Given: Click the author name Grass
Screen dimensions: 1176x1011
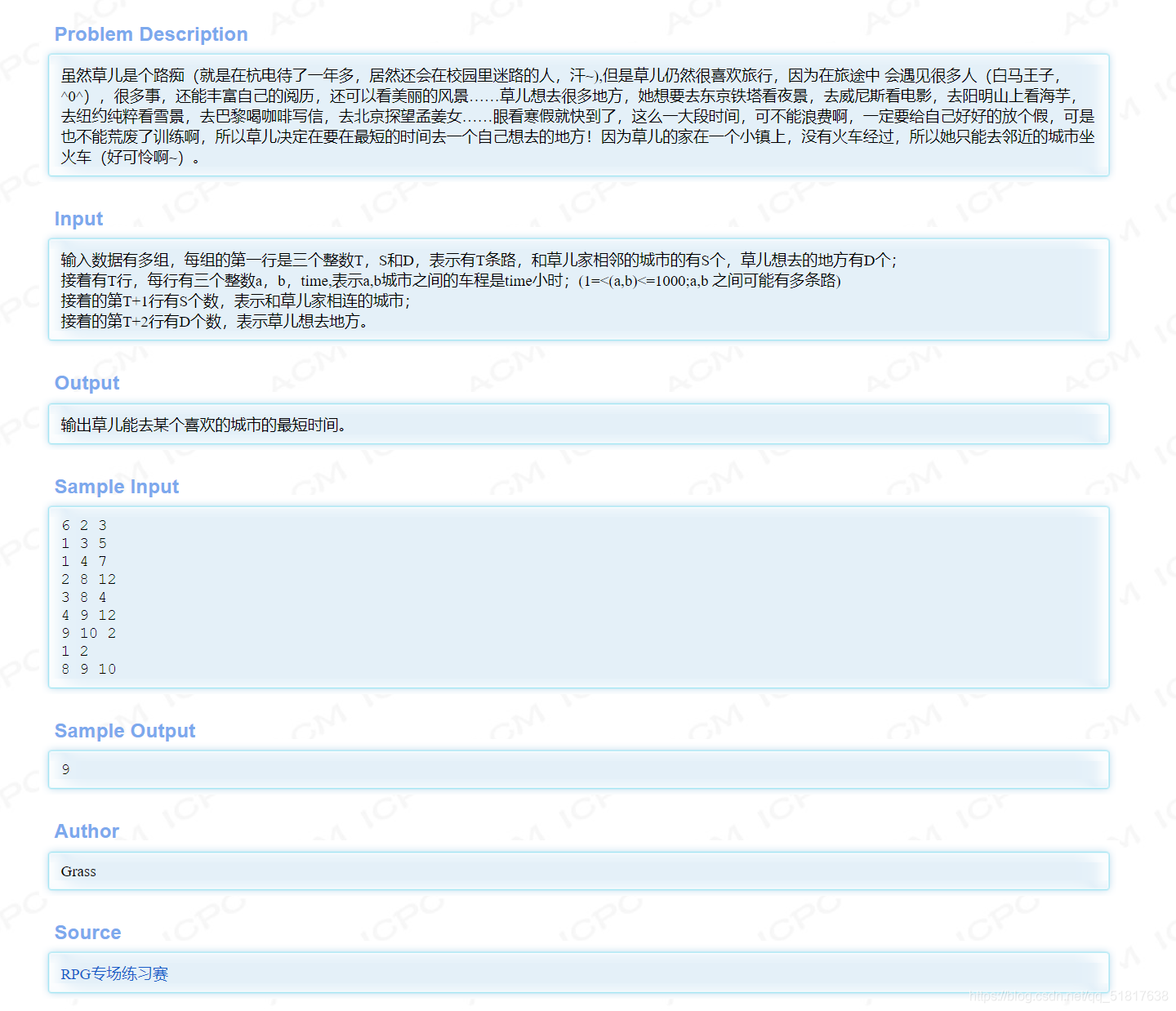Looking at the screenshot, I should (78, 871).
